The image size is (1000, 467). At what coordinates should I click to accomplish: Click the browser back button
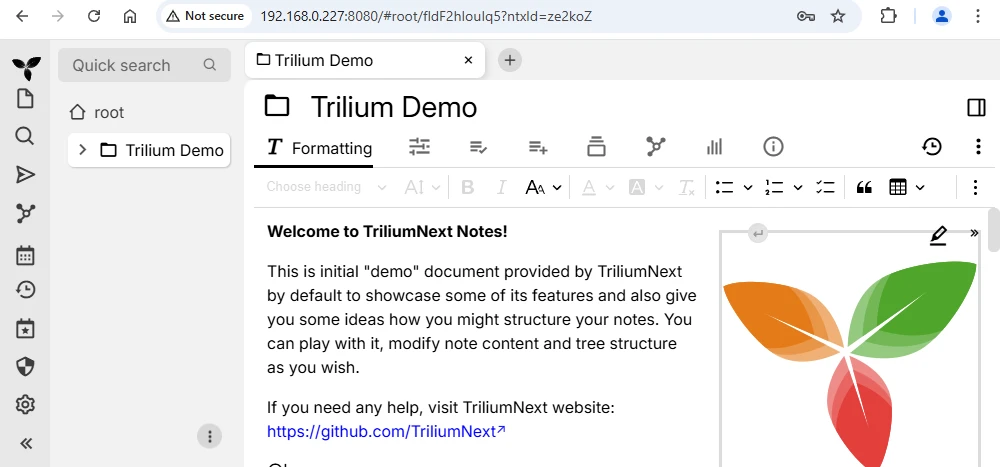22,17
